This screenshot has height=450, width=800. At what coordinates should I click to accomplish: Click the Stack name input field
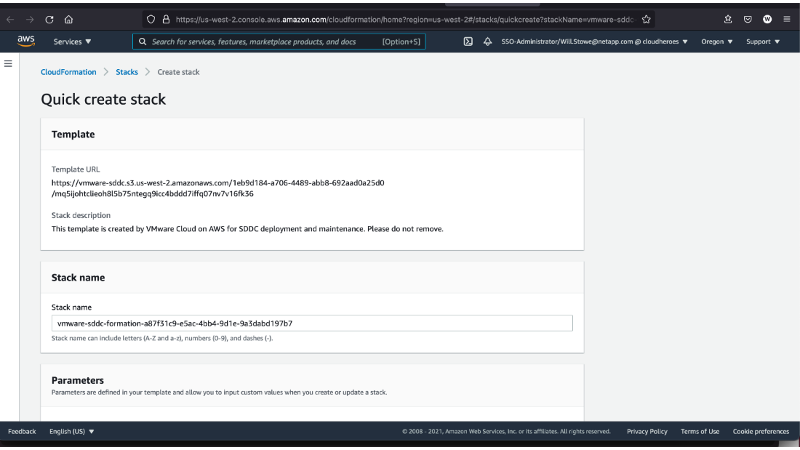[x=312, y=323]
